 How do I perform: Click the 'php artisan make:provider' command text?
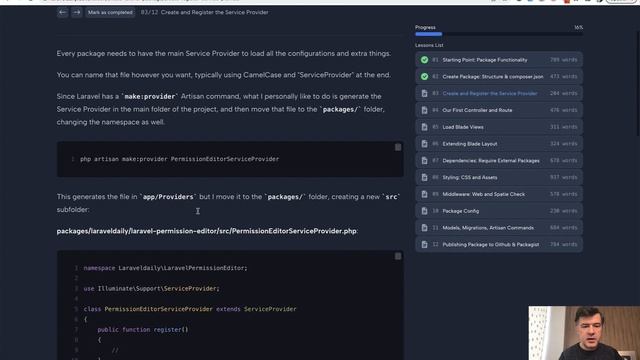[180, 159]
